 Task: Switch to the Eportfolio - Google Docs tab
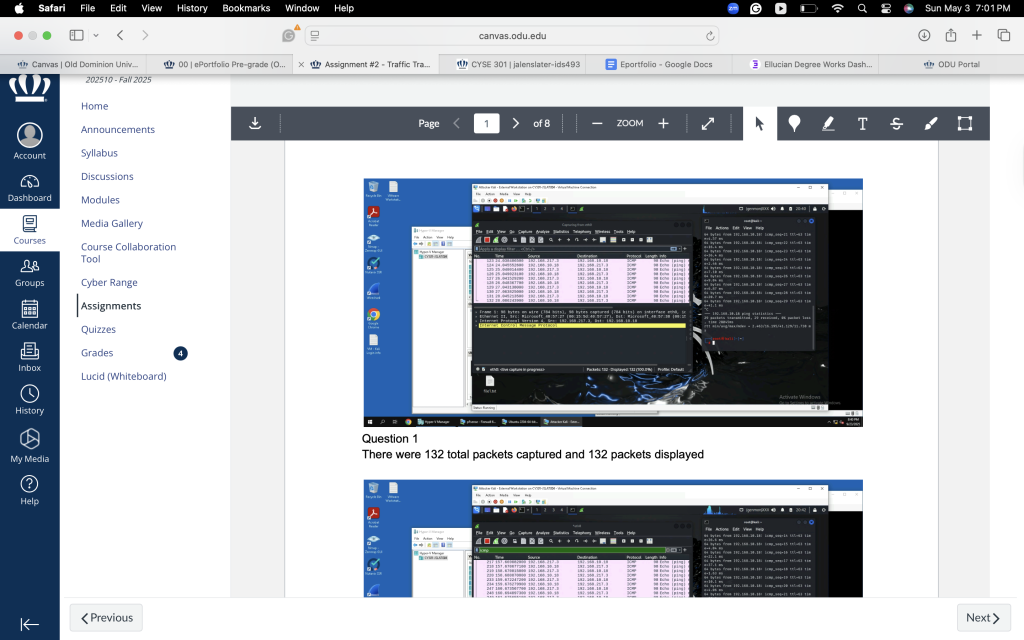coord(659,64)
